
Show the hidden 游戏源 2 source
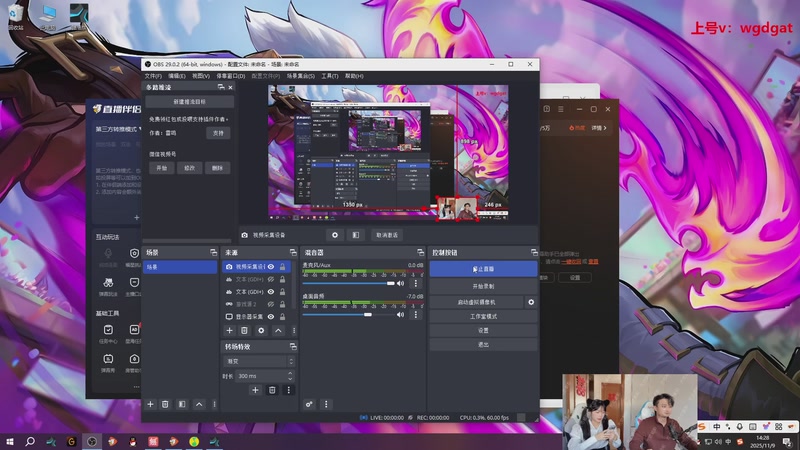(x=271, y=304)
